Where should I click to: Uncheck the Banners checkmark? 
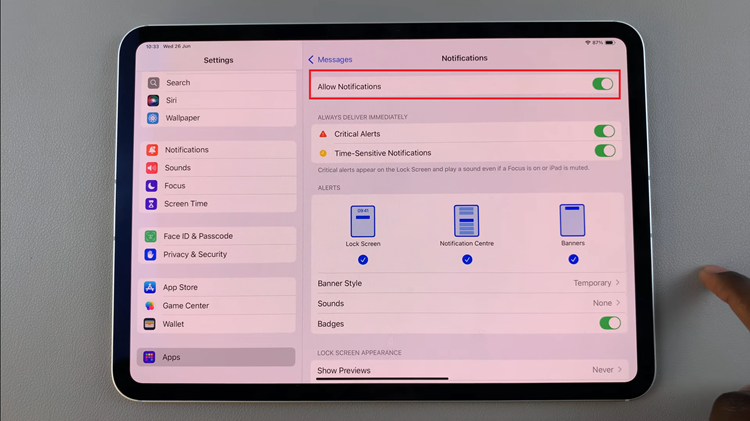[574, 259]
